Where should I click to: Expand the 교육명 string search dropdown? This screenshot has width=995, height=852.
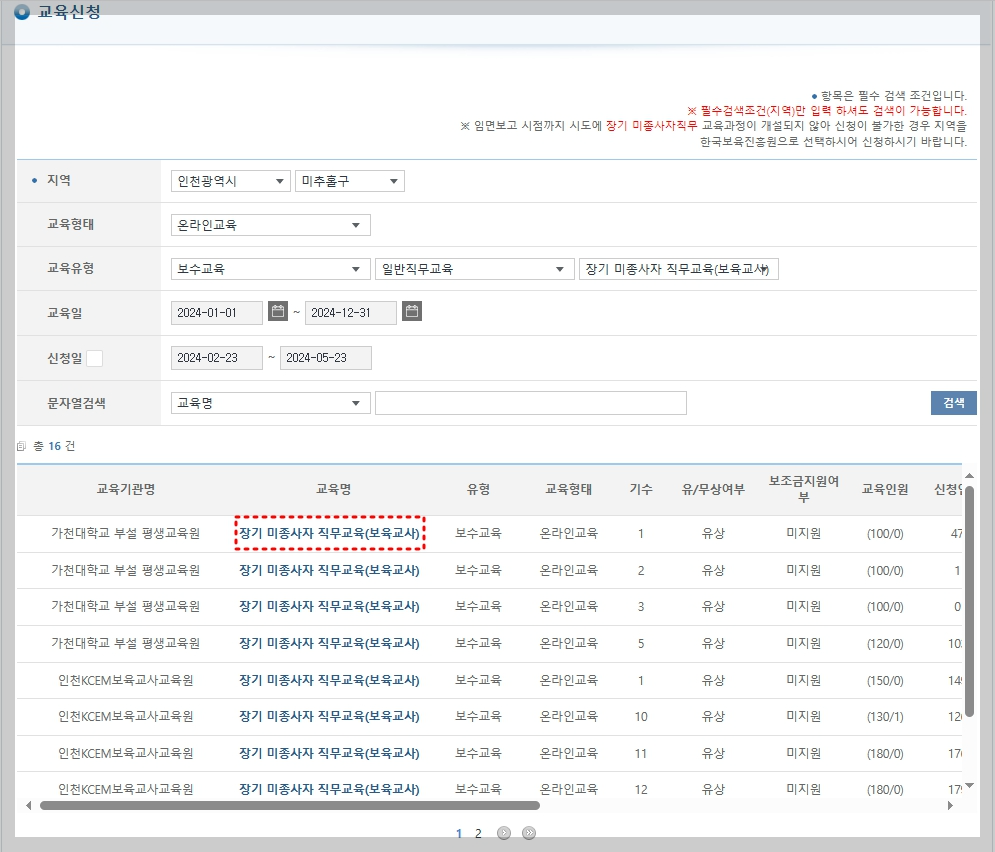[270, 403]
